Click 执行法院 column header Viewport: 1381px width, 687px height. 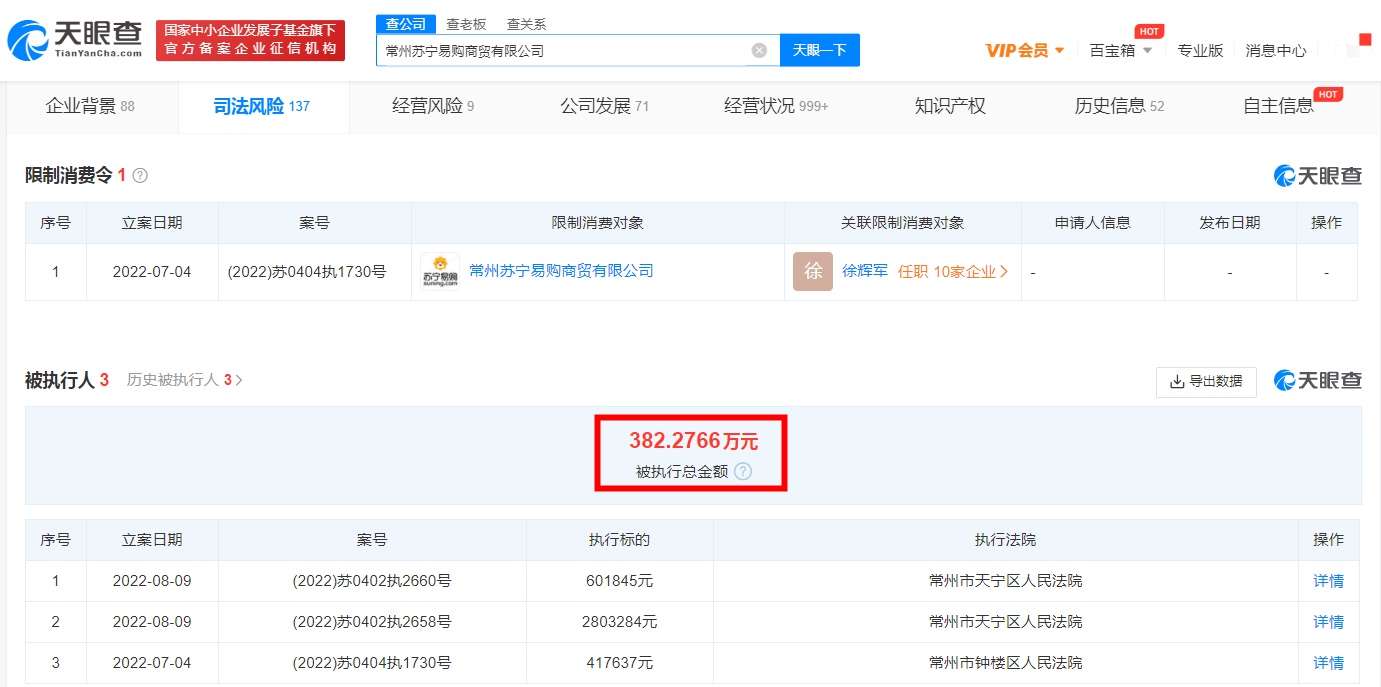[x=1006, y=540]
